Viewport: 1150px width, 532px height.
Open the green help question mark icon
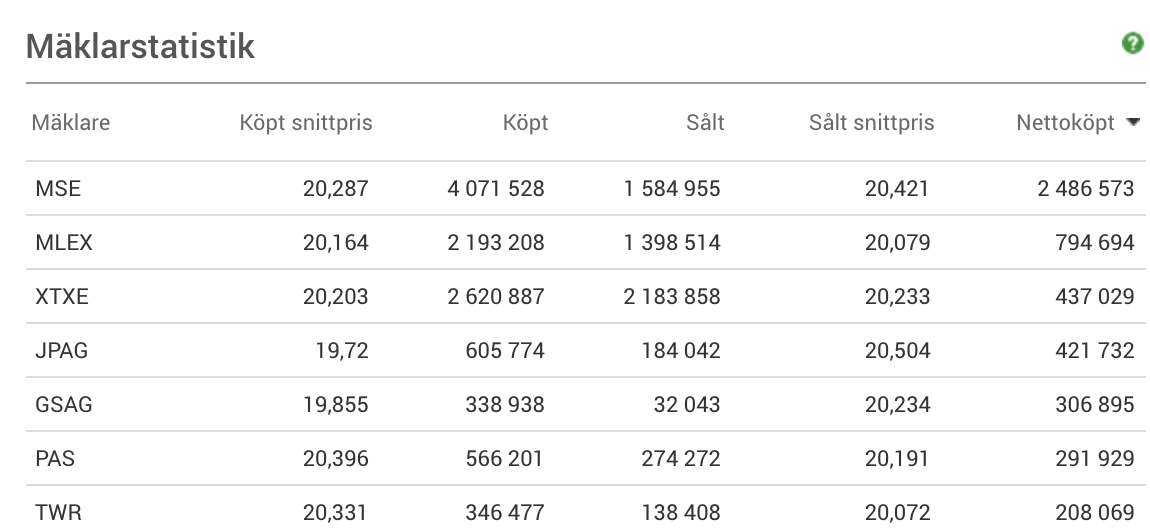1133,44
